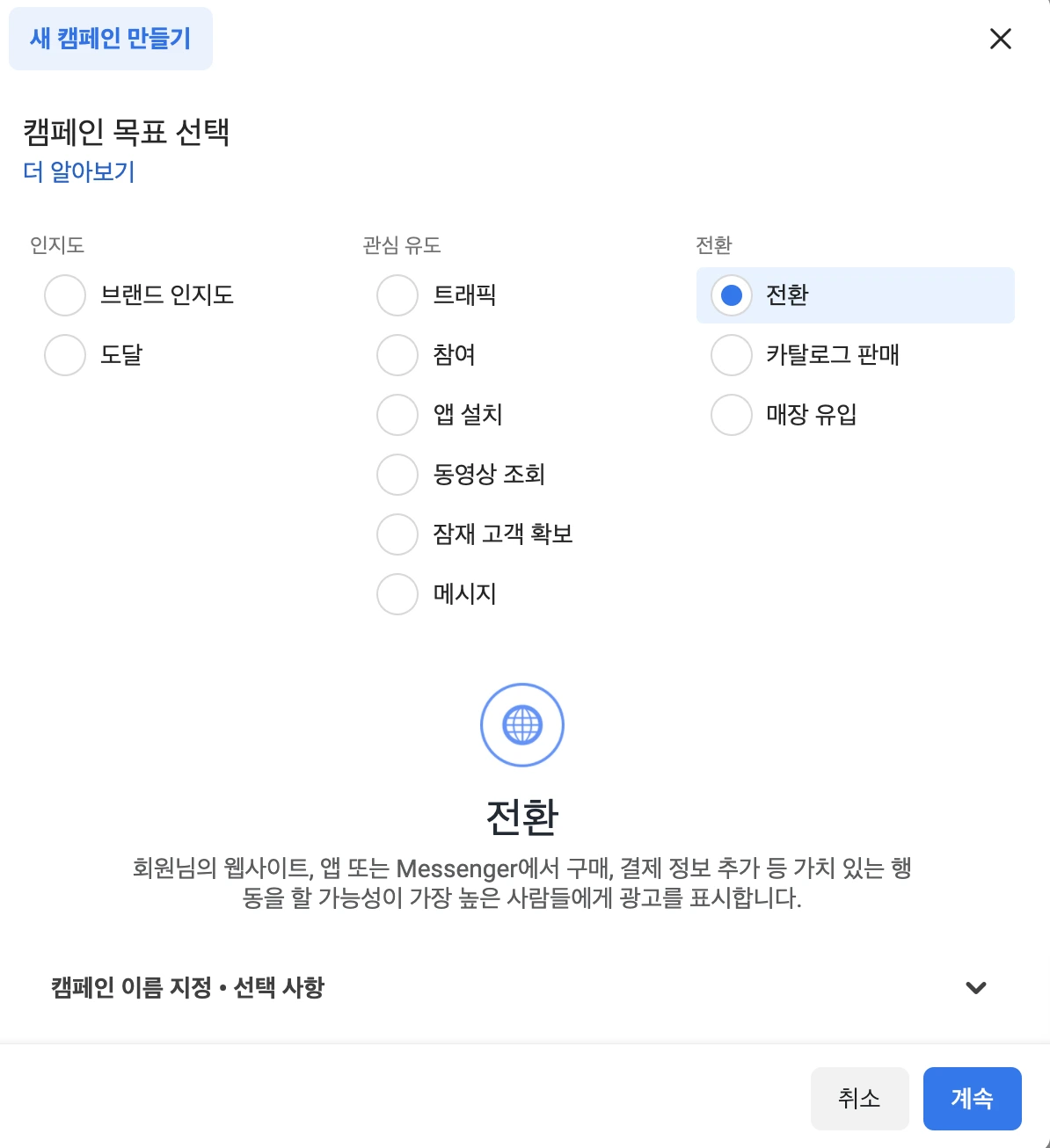Continue with the 계속 button
The width and height of the screenshot is (1050, 1148).
[972, 1098]
